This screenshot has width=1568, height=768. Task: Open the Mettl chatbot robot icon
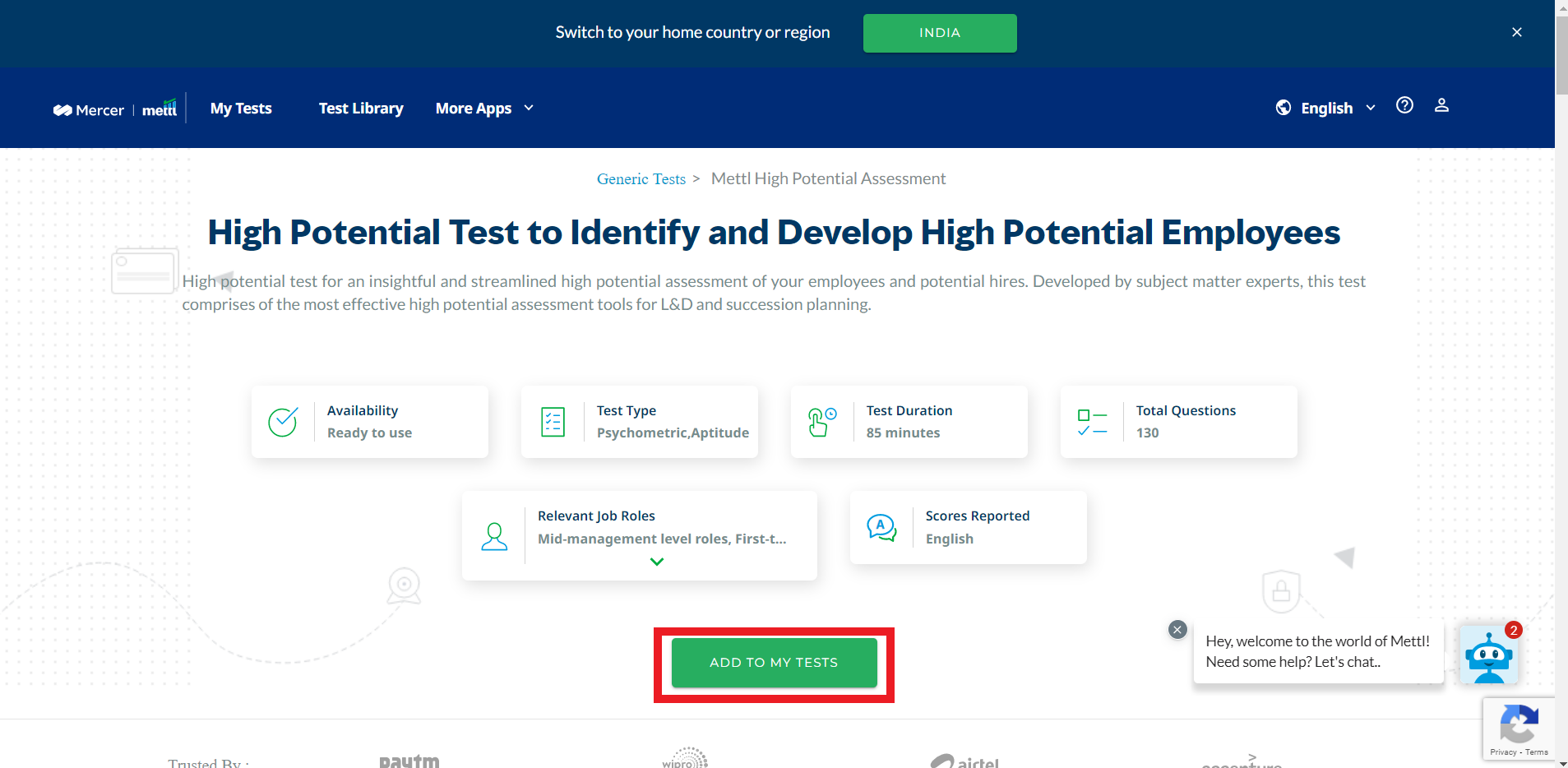tap(1488, 655)
